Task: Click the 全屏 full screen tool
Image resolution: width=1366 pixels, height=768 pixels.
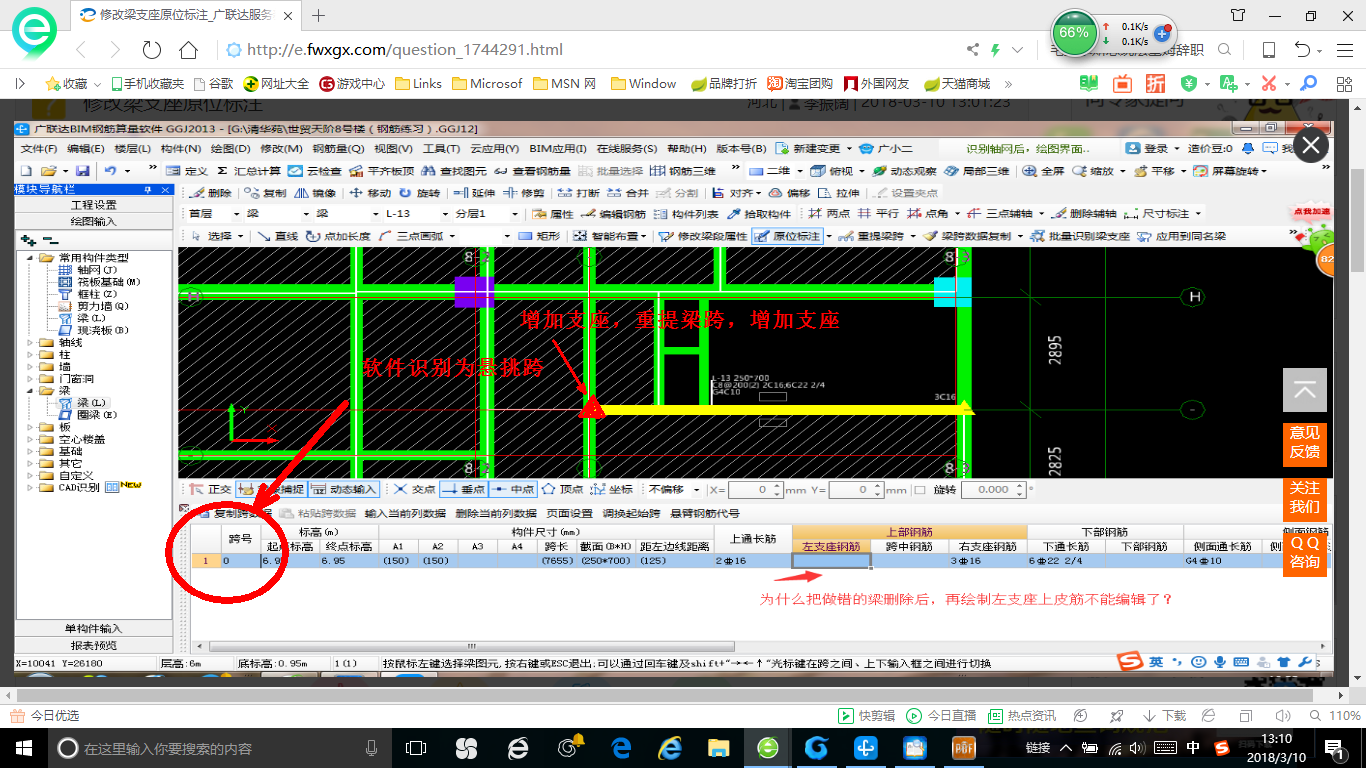Action: click(1044, 171)
